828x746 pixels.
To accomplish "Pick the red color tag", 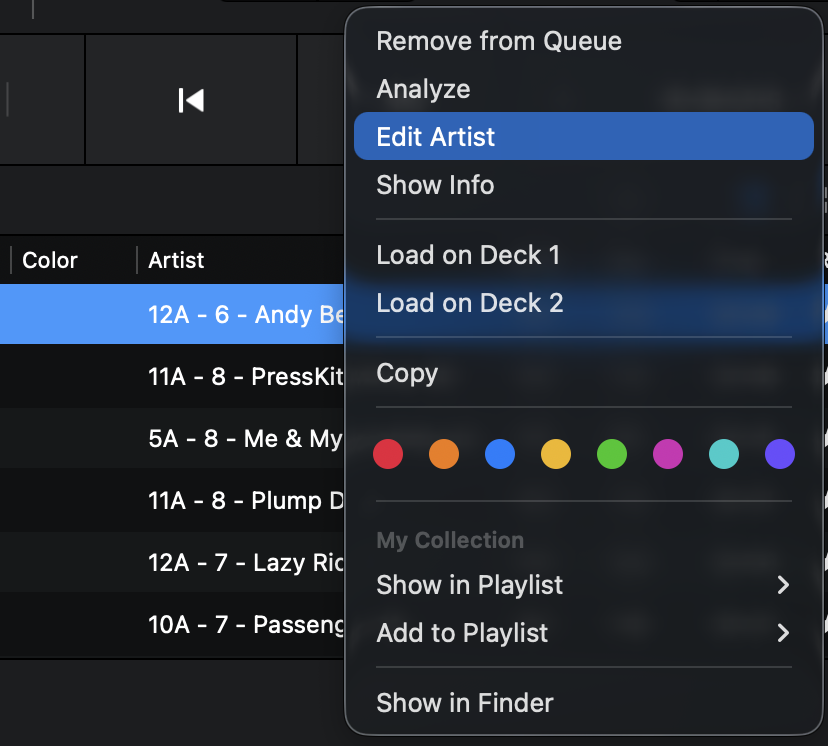I will (388, 455).
